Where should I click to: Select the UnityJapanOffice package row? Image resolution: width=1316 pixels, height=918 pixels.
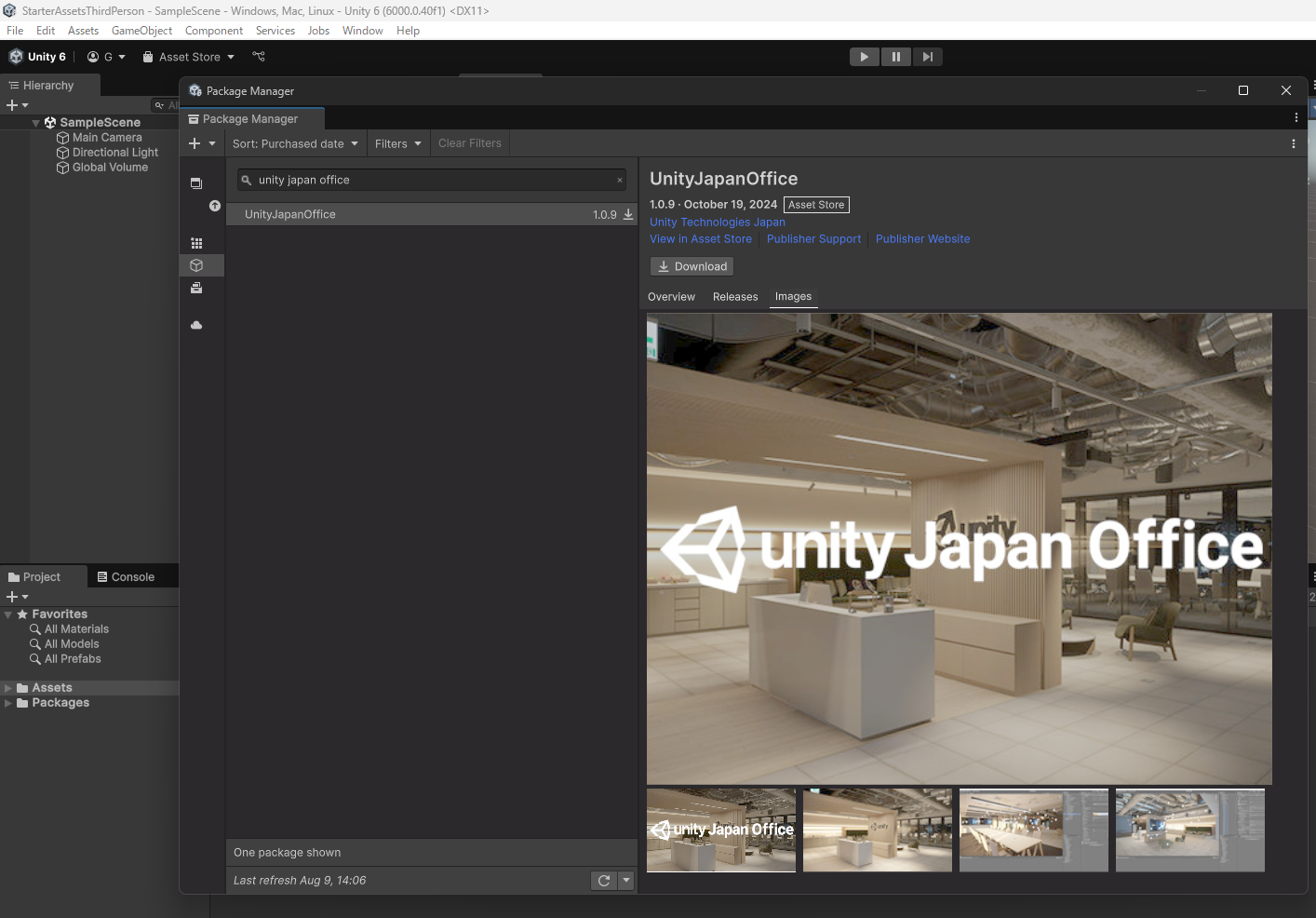[x=432, y=214]
